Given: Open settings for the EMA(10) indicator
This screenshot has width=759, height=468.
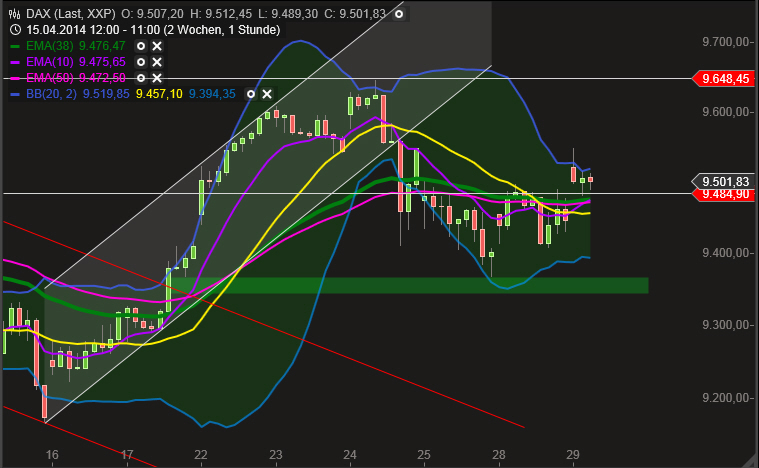Looking at the screenshot, I should point(141,62).
